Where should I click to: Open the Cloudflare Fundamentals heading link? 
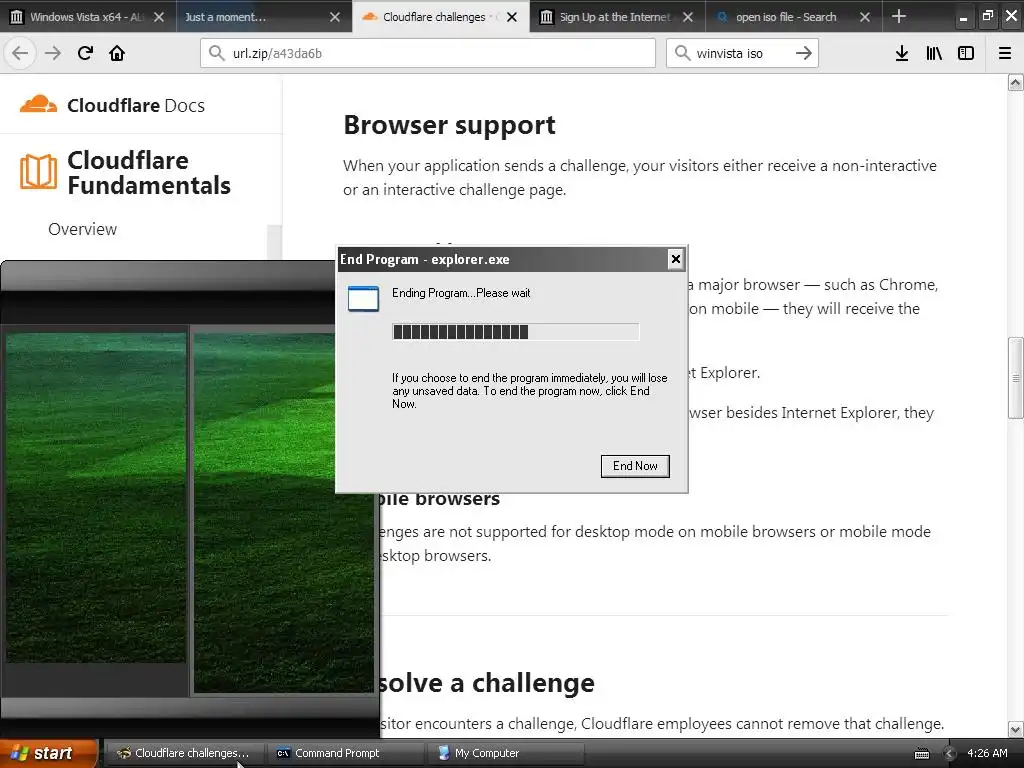tap(149, 172)
